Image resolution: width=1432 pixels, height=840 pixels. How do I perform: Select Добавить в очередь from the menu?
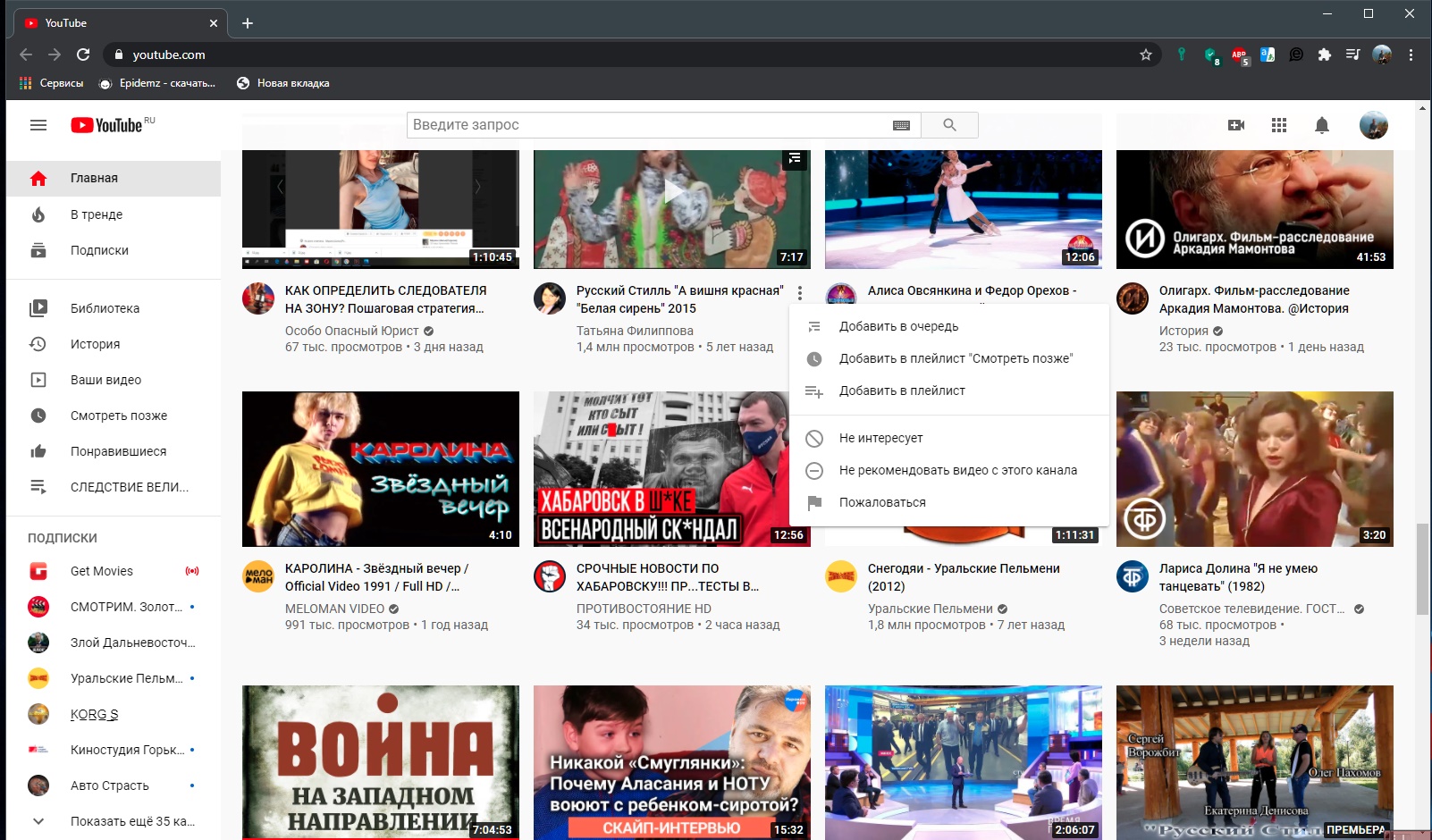[x=949, y=327]
